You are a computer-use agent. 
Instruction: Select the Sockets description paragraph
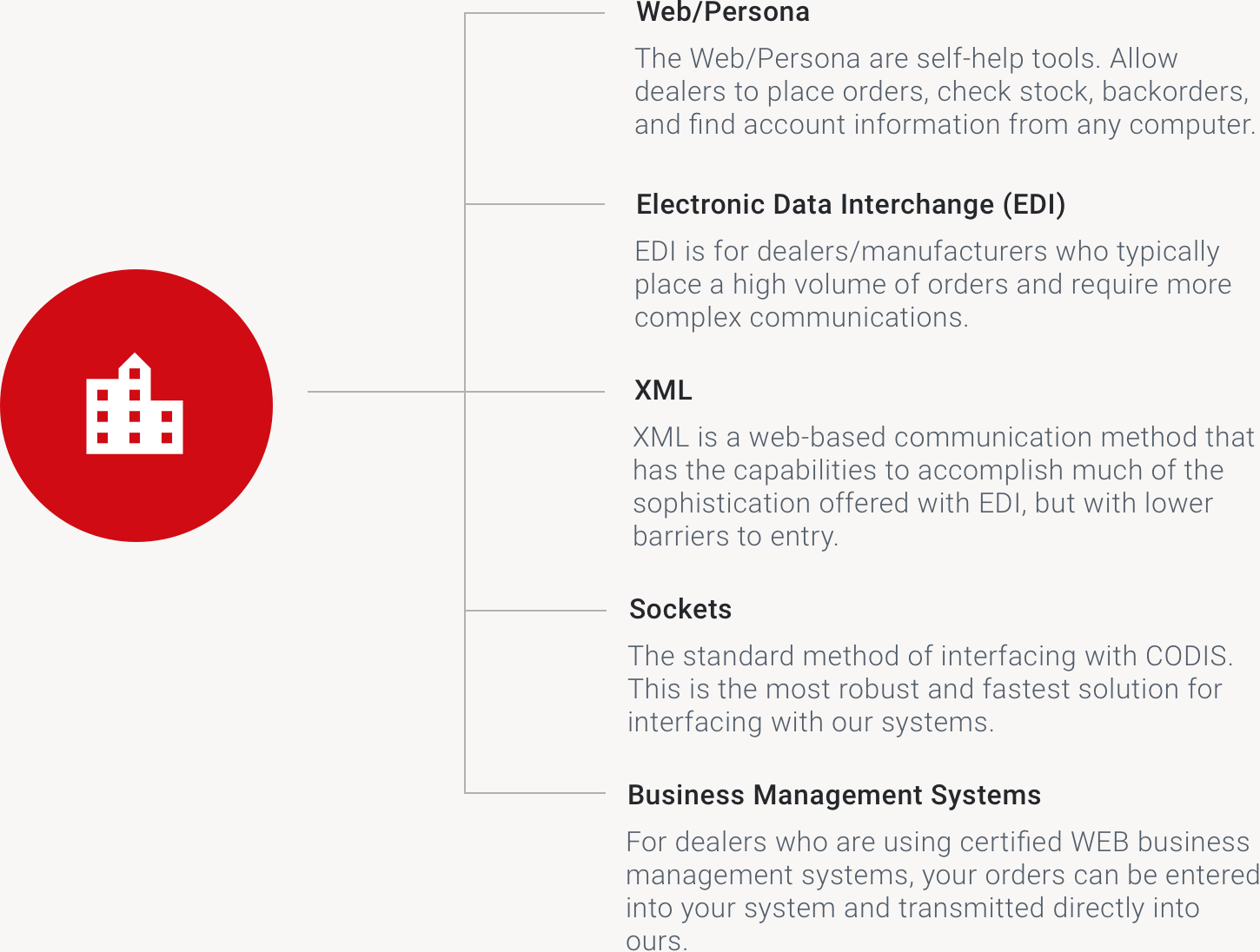929,689
